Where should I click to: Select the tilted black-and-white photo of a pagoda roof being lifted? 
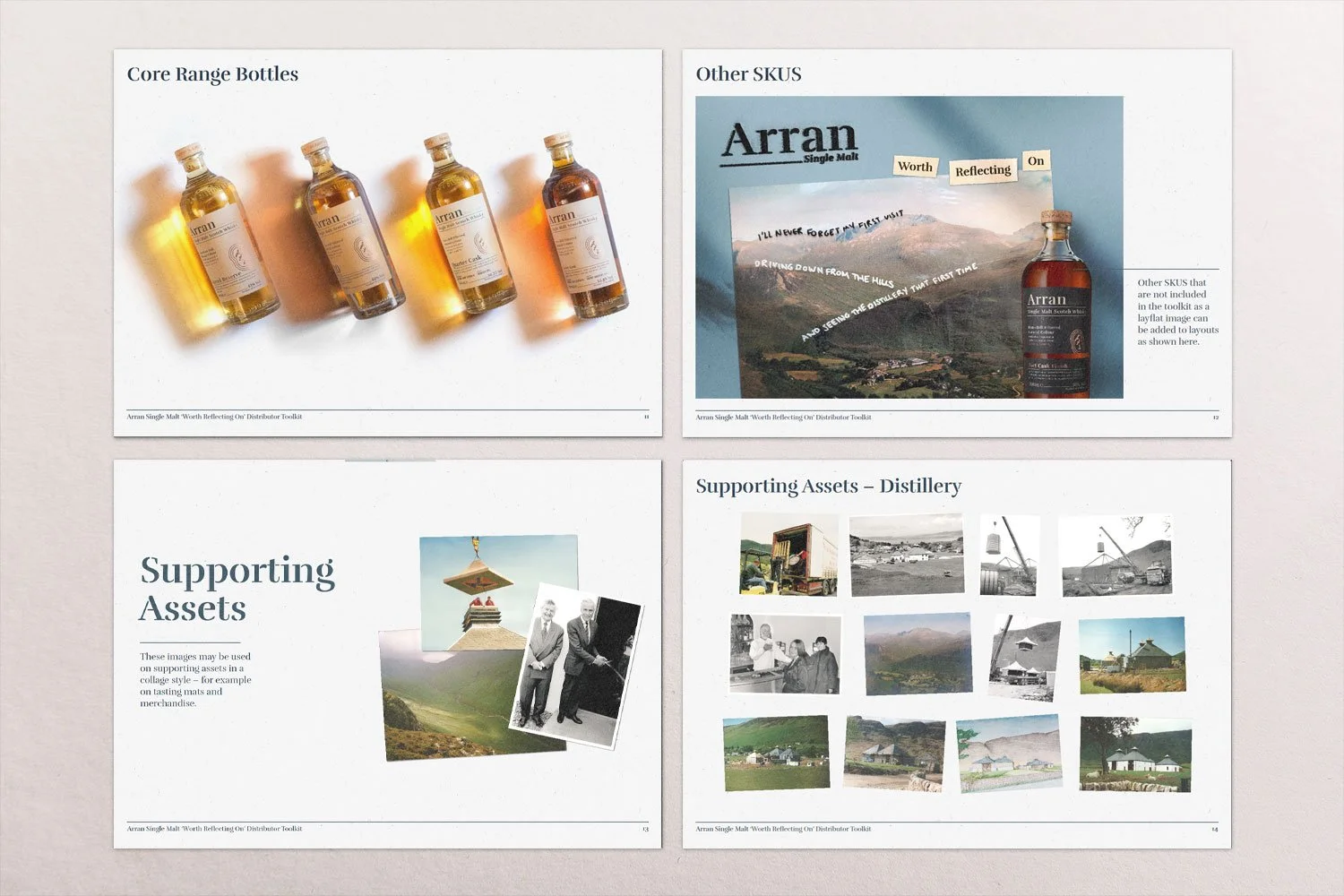(x=1024, y=658)
